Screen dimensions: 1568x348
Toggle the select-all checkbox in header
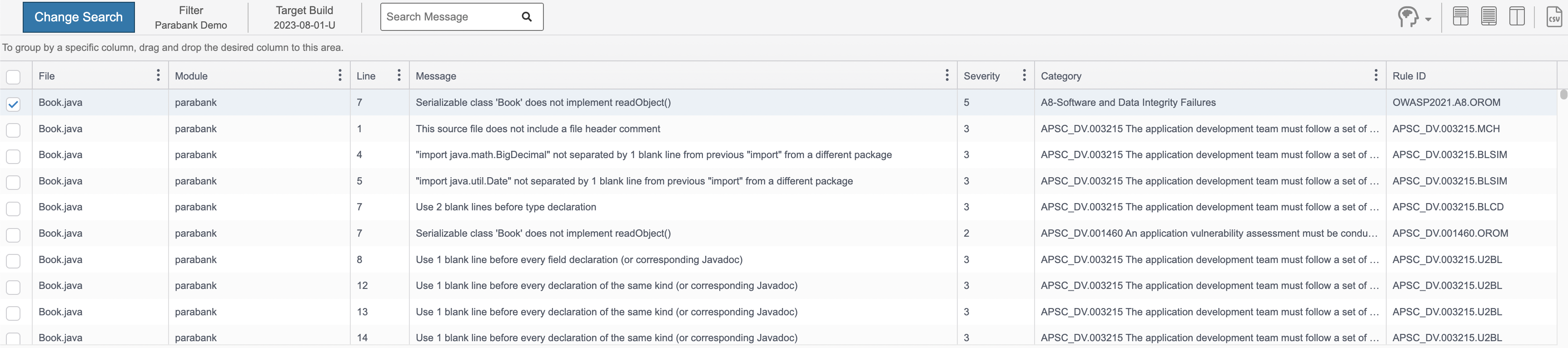[13, 77]
